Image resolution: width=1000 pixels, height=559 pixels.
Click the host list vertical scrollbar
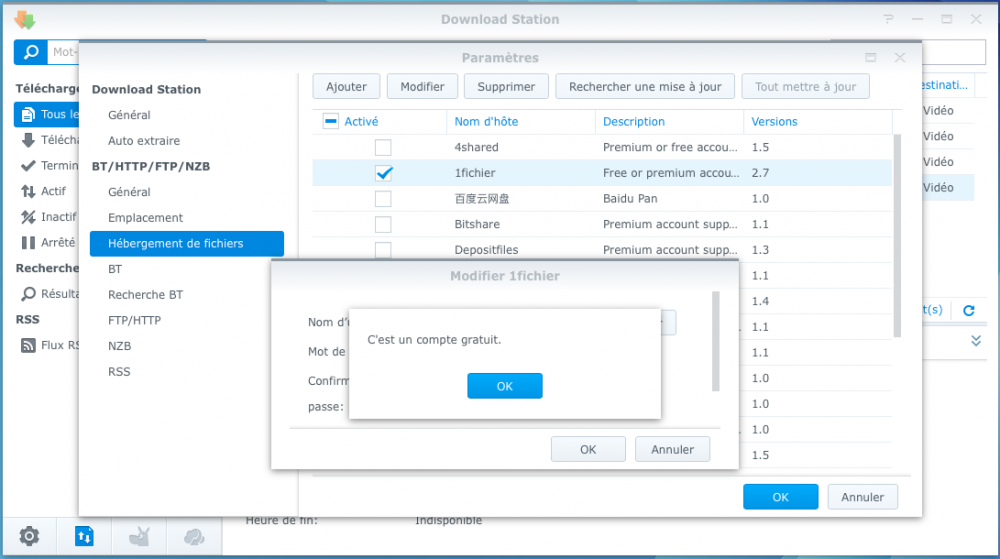coord(897,236)
